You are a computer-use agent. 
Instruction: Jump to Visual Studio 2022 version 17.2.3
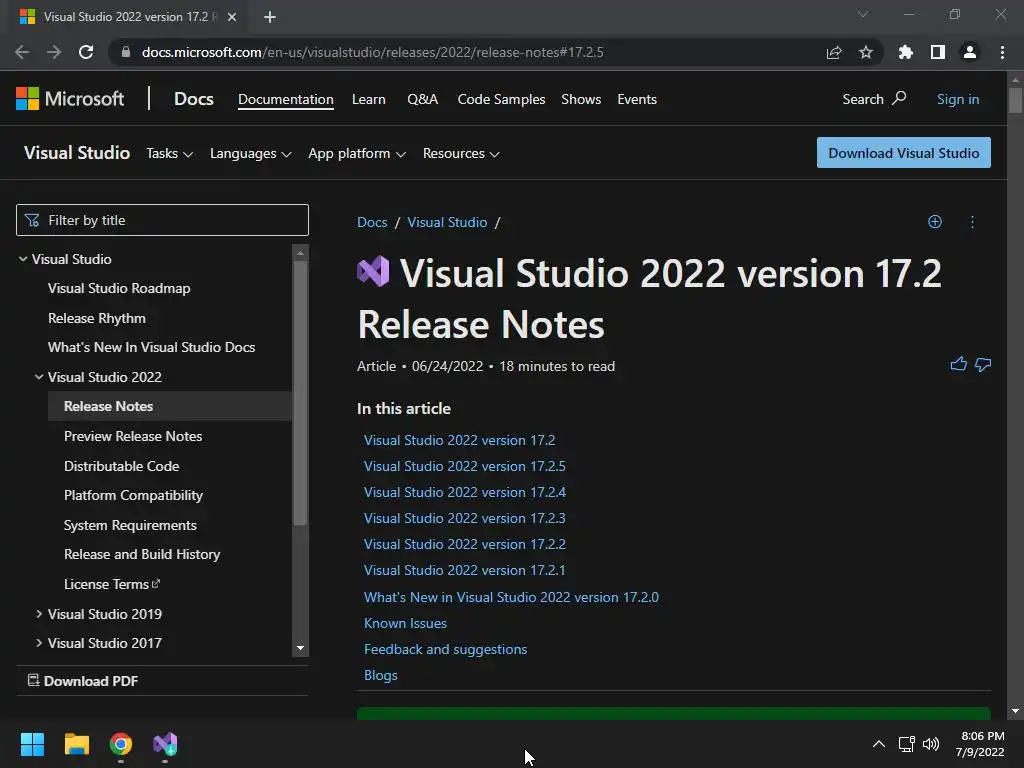pyautogui.click(x=464, y=518)
